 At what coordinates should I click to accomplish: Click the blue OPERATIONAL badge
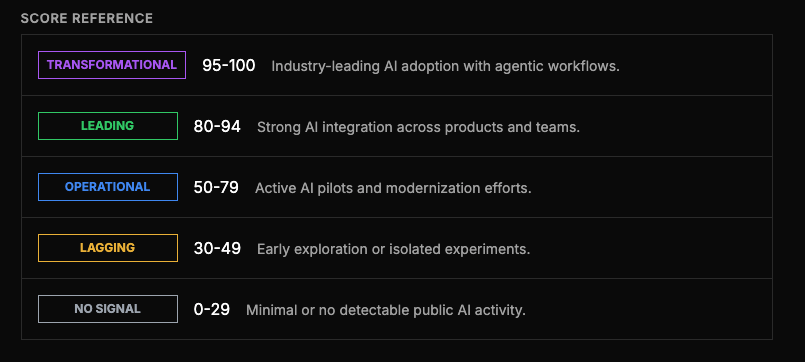[108, 187]
